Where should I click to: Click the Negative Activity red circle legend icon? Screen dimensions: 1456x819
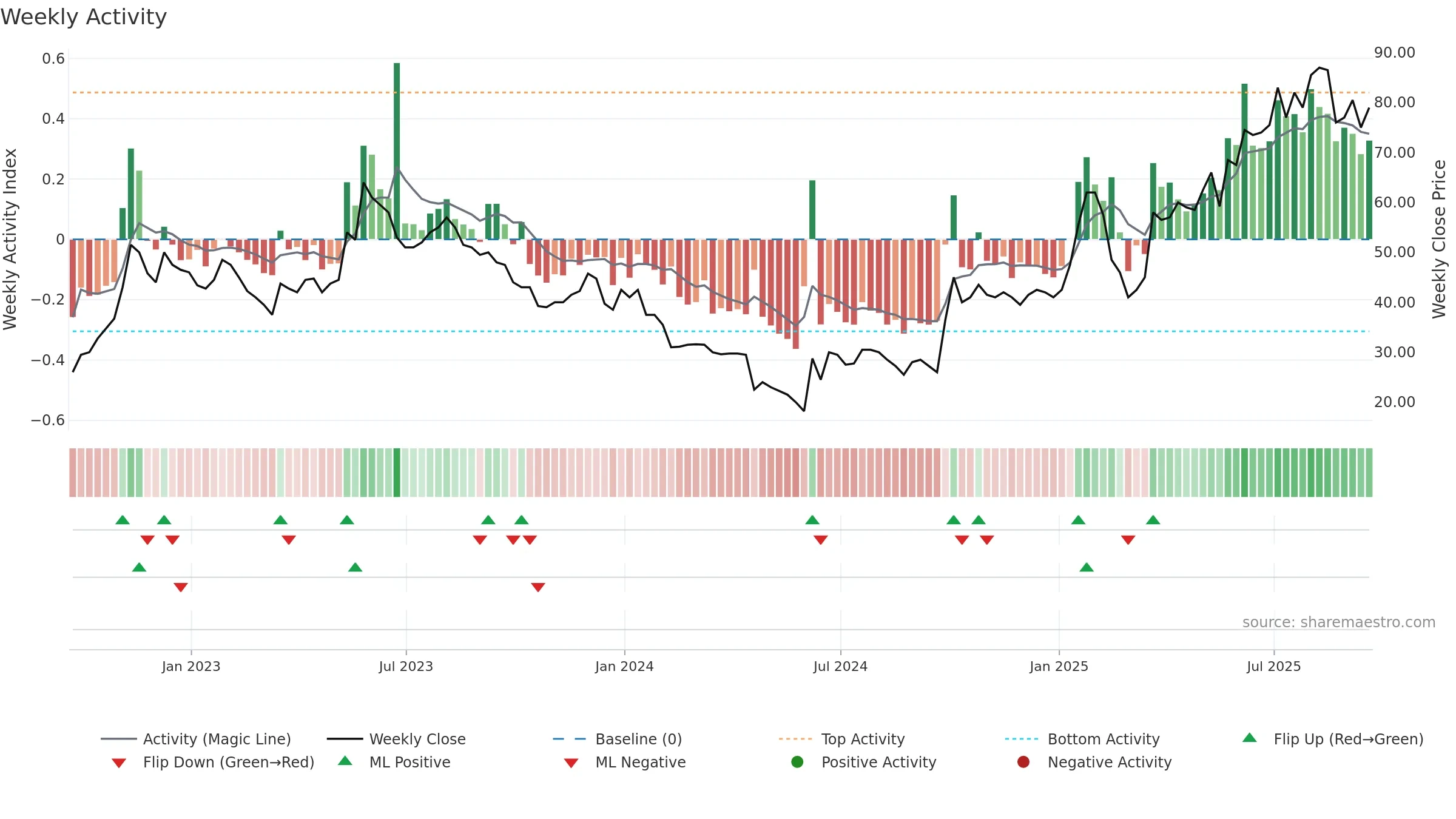tap(1023, 762)
